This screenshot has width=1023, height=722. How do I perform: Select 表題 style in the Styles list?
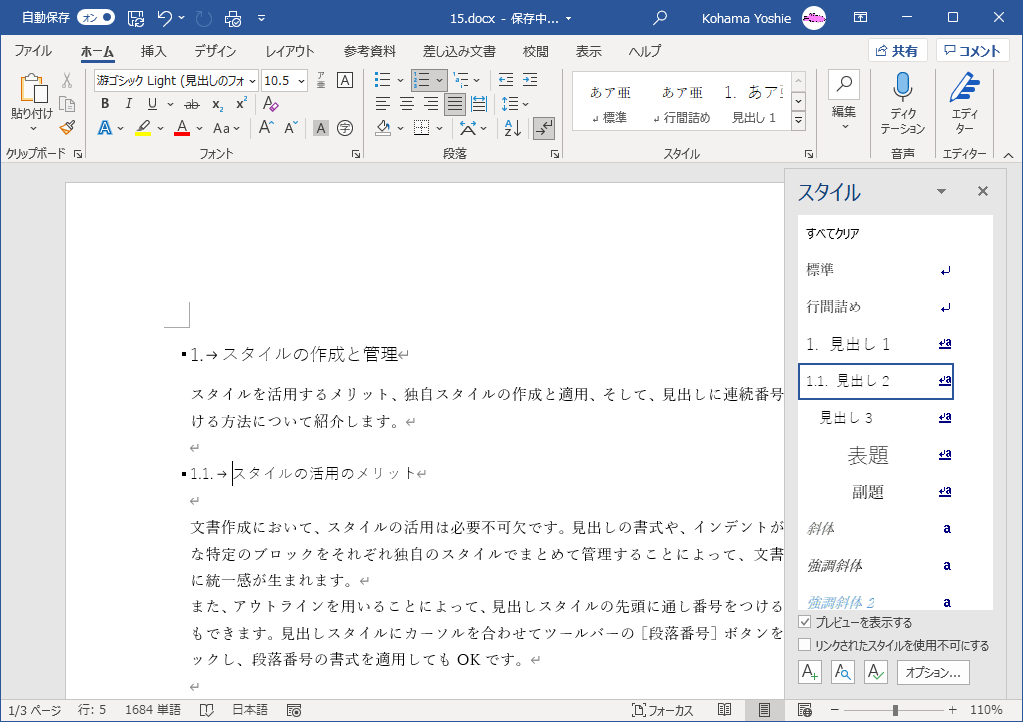[x=868, y=455]
